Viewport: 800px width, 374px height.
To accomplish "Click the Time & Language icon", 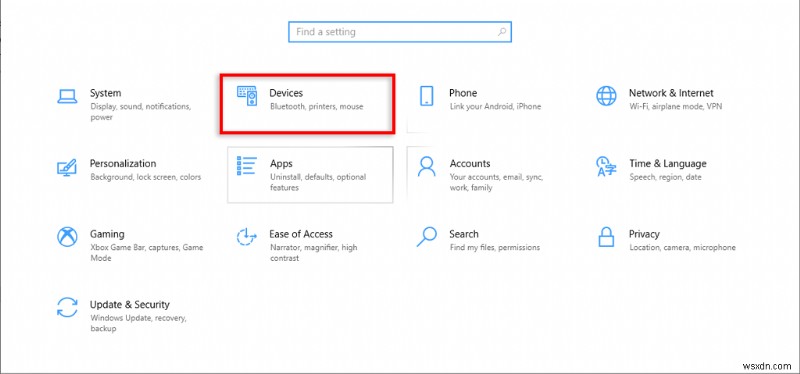I will click(x=606, y=166).
